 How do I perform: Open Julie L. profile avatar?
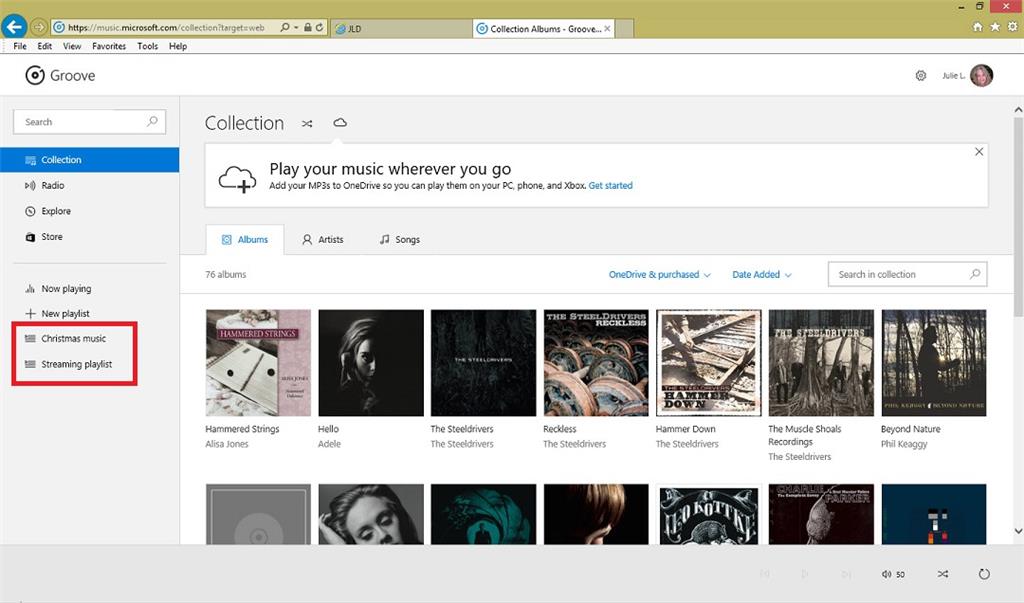(982, 76)
